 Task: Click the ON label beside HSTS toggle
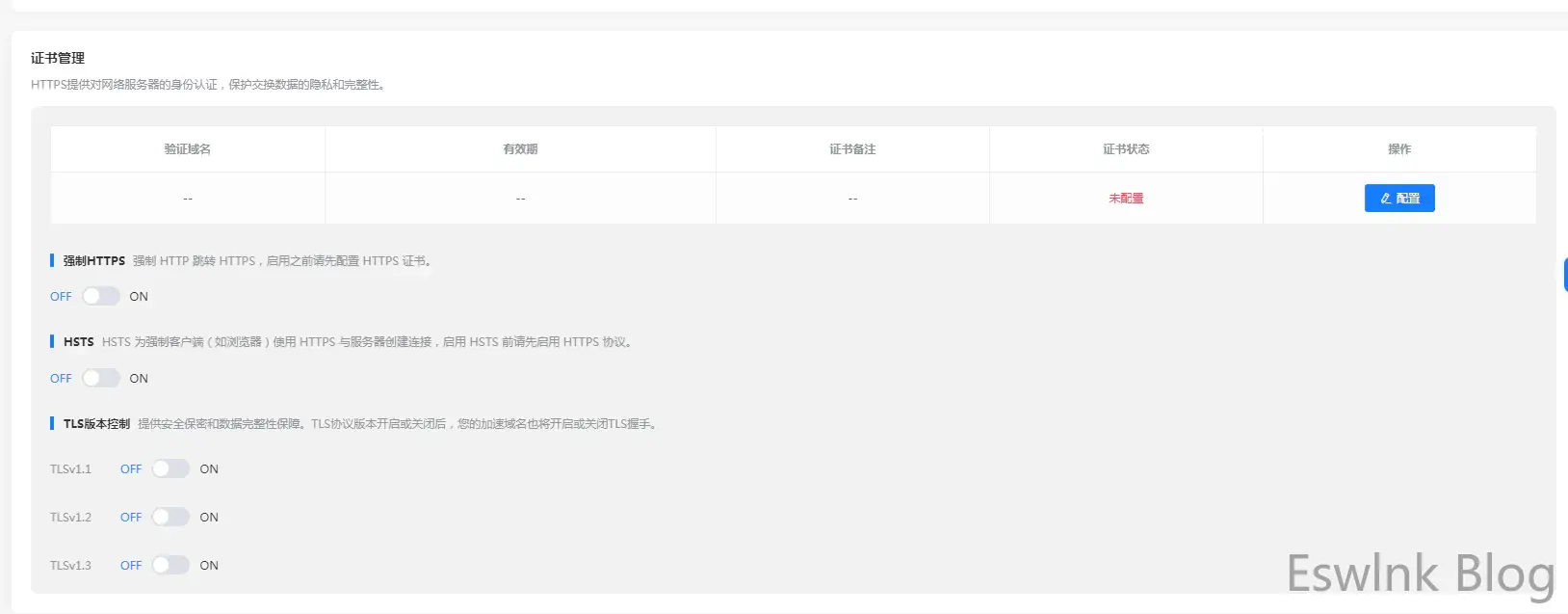click(139, 379)
